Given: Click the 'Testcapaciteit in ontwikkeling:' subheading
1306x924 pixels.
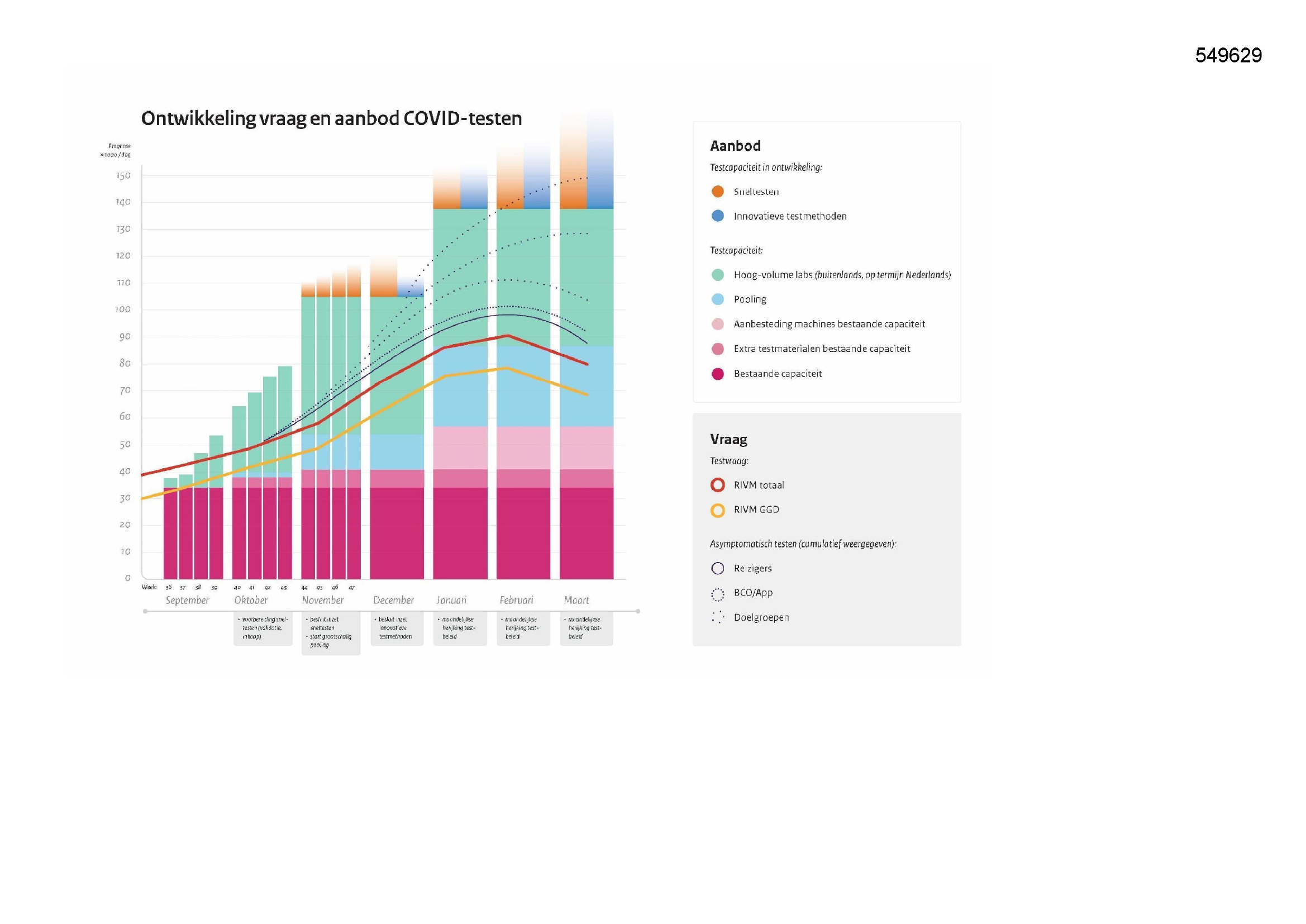Looking at the screenshot, I should (x=766, y=167).
